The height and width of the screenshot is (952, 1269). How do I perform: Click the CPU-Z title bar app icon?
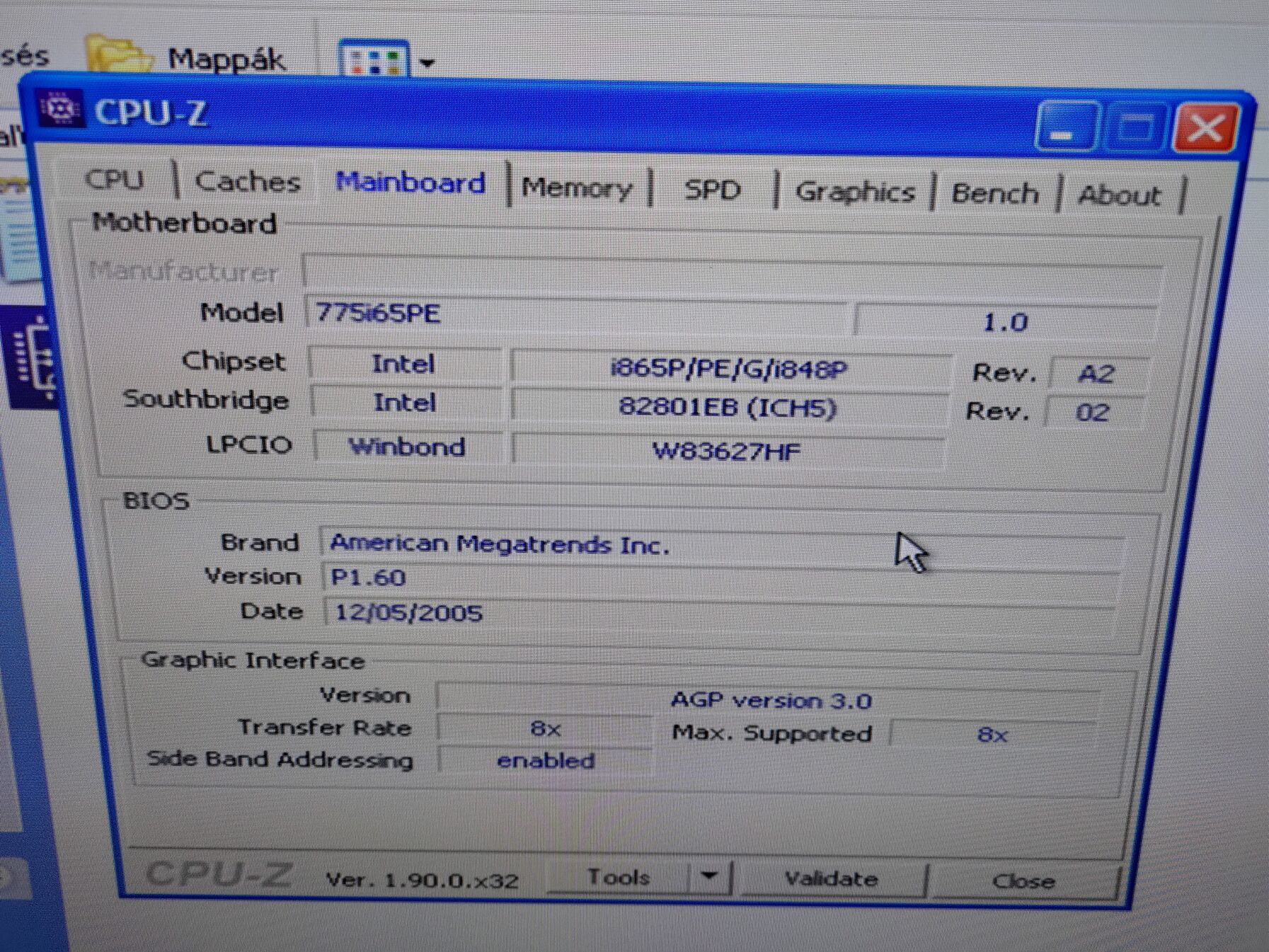(60, 108)
